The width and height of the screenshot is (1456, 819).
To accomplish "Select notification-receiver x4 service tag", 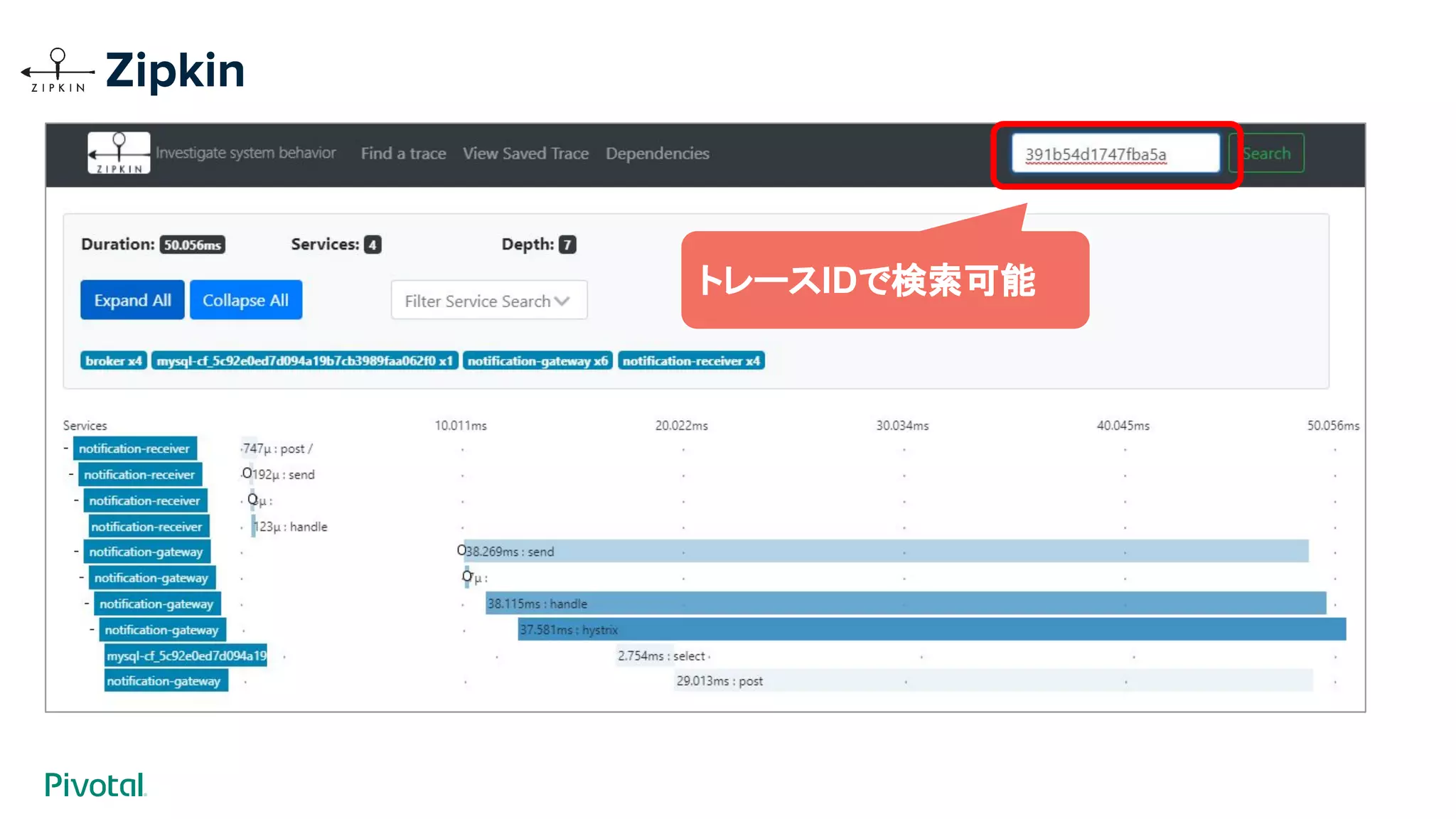I will pos(691,361).
